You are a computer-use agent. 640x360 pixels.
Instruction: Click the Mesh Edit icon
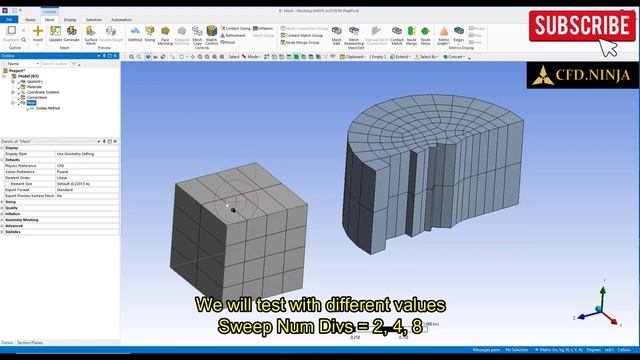pos(336,31)
